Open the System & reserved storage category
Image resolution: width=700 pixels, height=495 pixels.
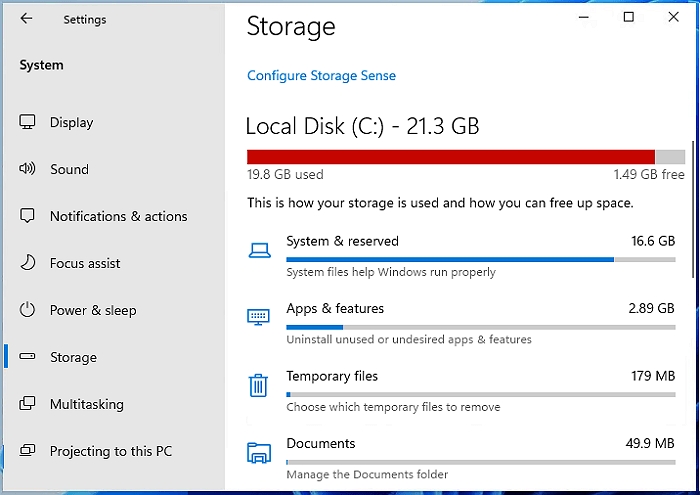[342, 241]
